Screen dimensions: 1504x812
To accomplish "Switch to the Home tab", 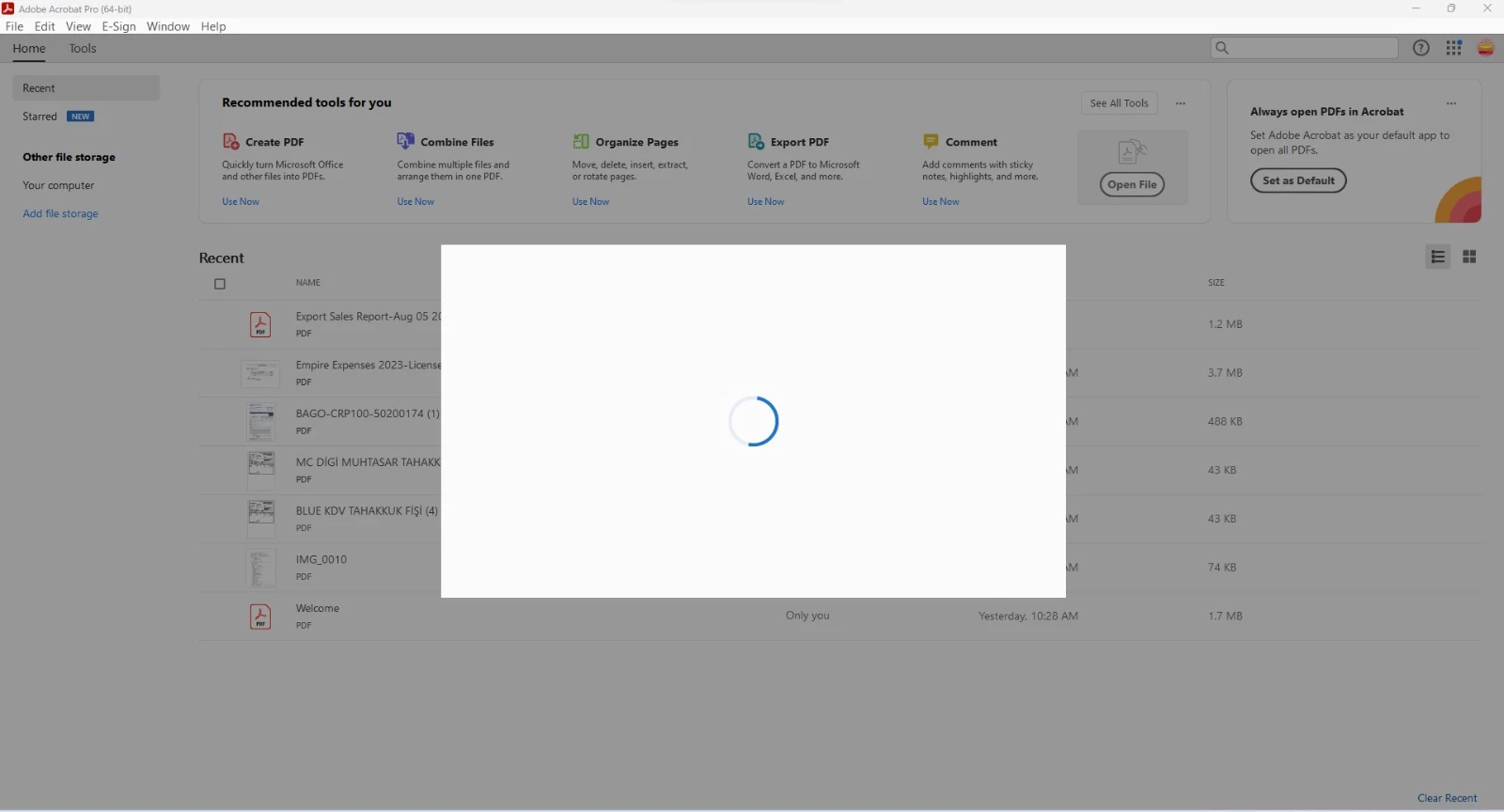I will point(29,49).
